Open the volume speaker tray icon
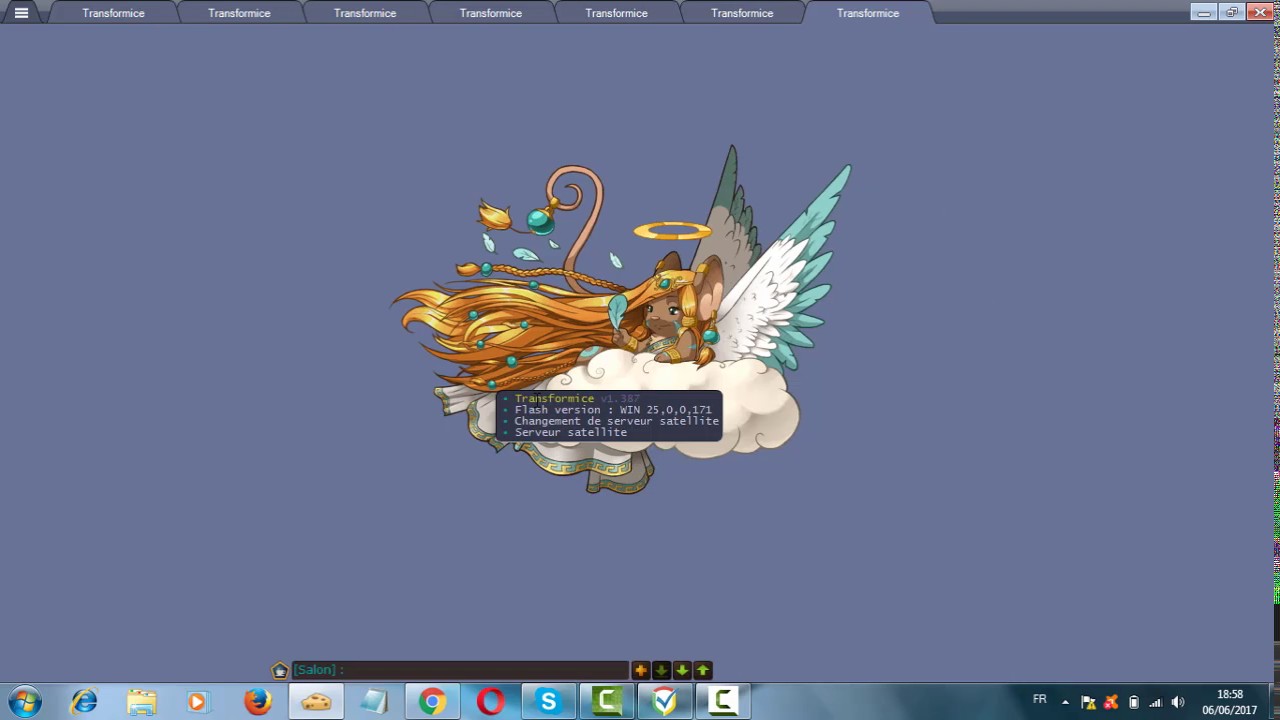 click(x=1178, y=702)
